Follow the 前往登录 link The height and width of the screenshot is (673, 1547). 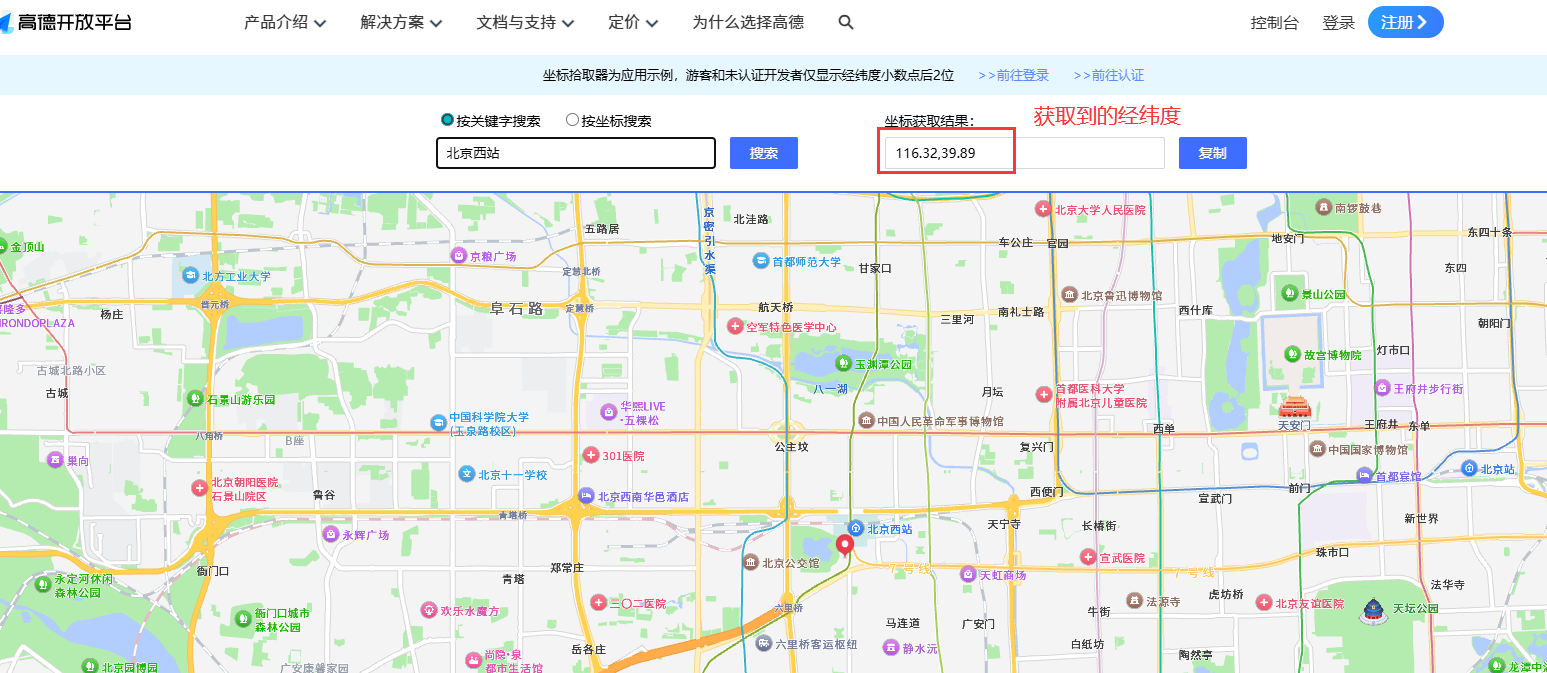pos(1013,75)
